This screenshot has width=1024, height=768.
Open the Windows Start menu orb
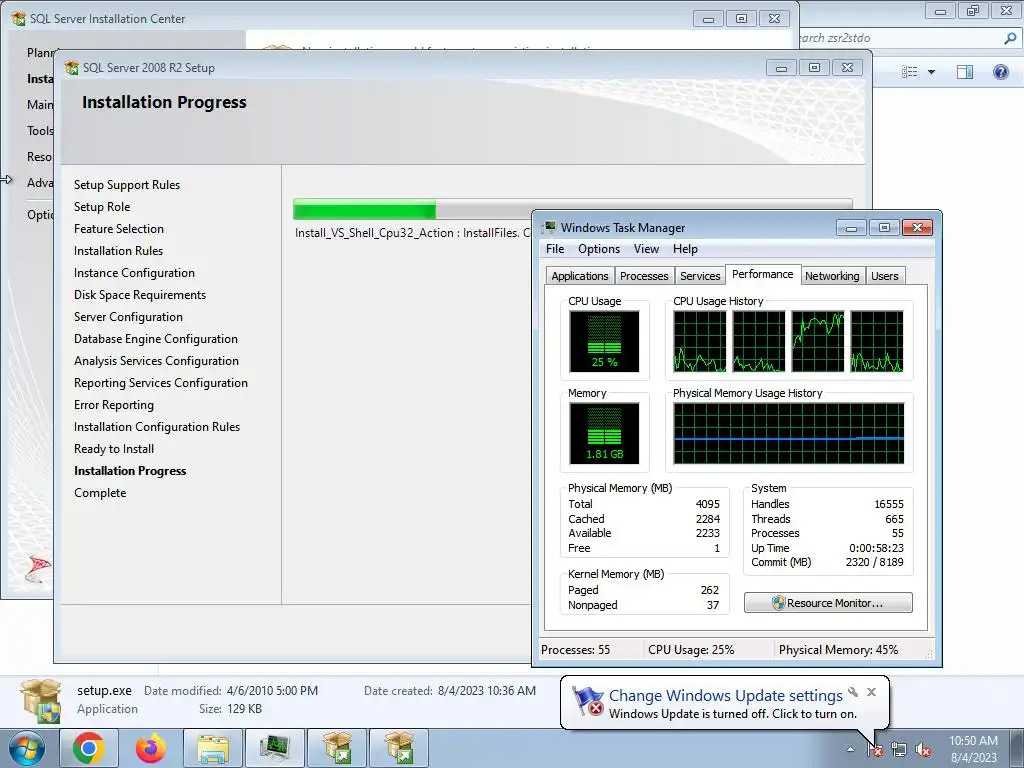coord(27,748)
